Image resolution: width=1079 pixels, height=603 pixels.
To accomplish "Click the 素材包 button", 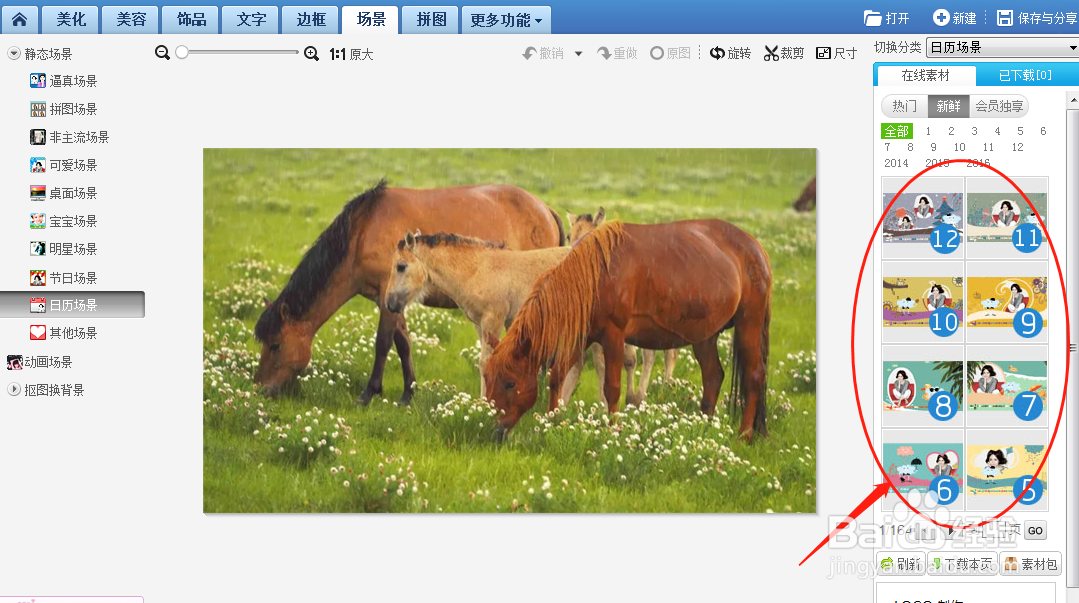I will tap(1030, 564).
